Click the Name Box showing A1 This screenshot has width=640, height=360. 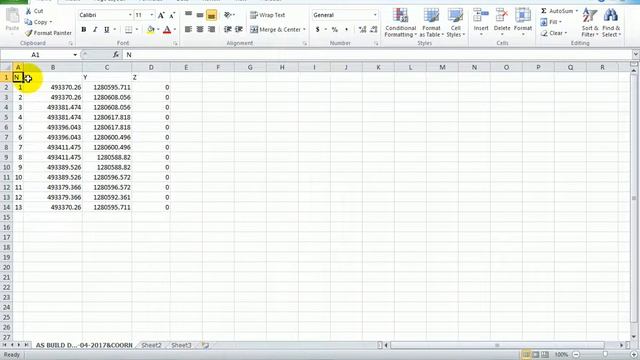pyautogui.click(x=36, y=55)
